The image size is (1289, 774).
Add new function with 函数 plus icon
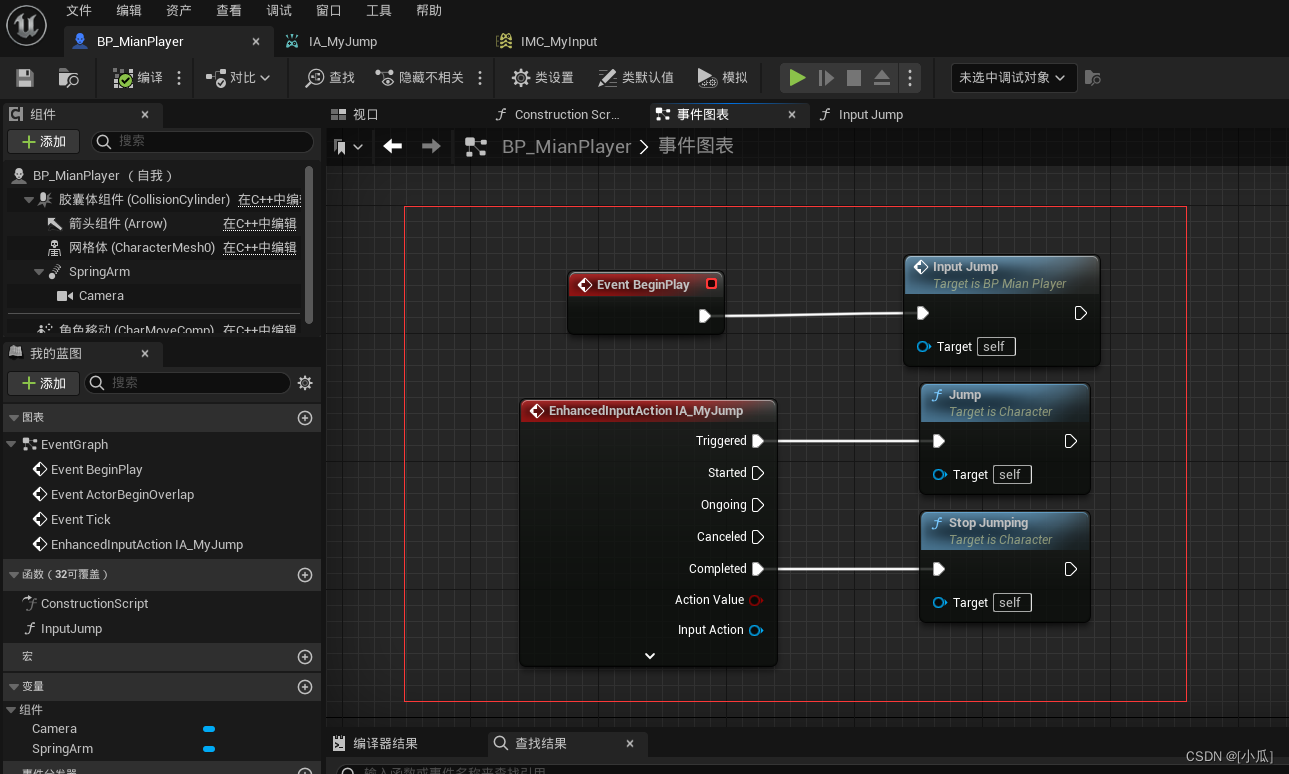pos(305,575)
